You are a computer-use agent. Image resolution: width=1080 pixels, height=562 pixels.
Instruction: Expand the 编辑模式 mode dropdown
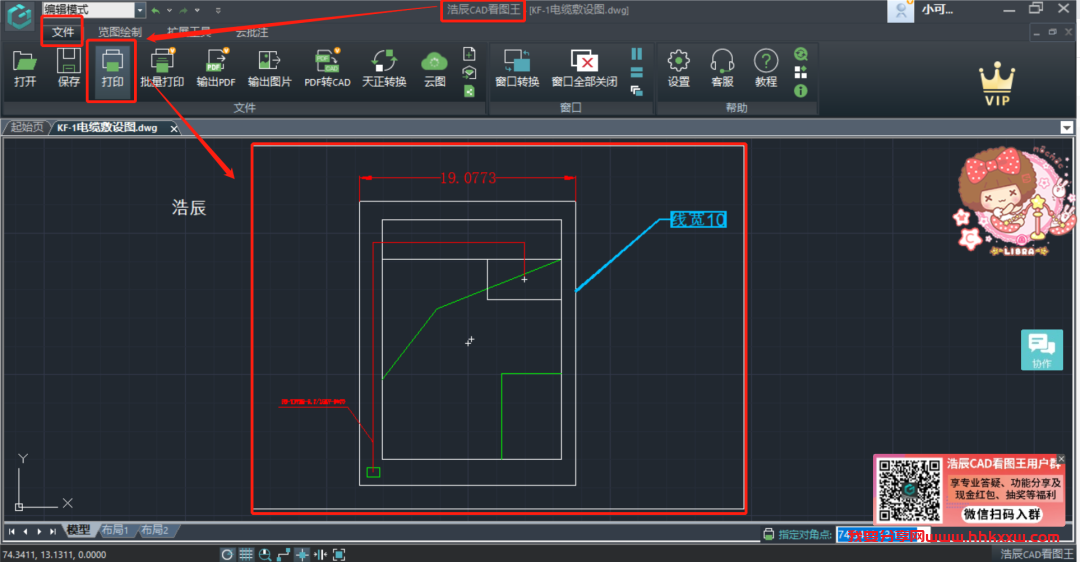pos(140,10)
